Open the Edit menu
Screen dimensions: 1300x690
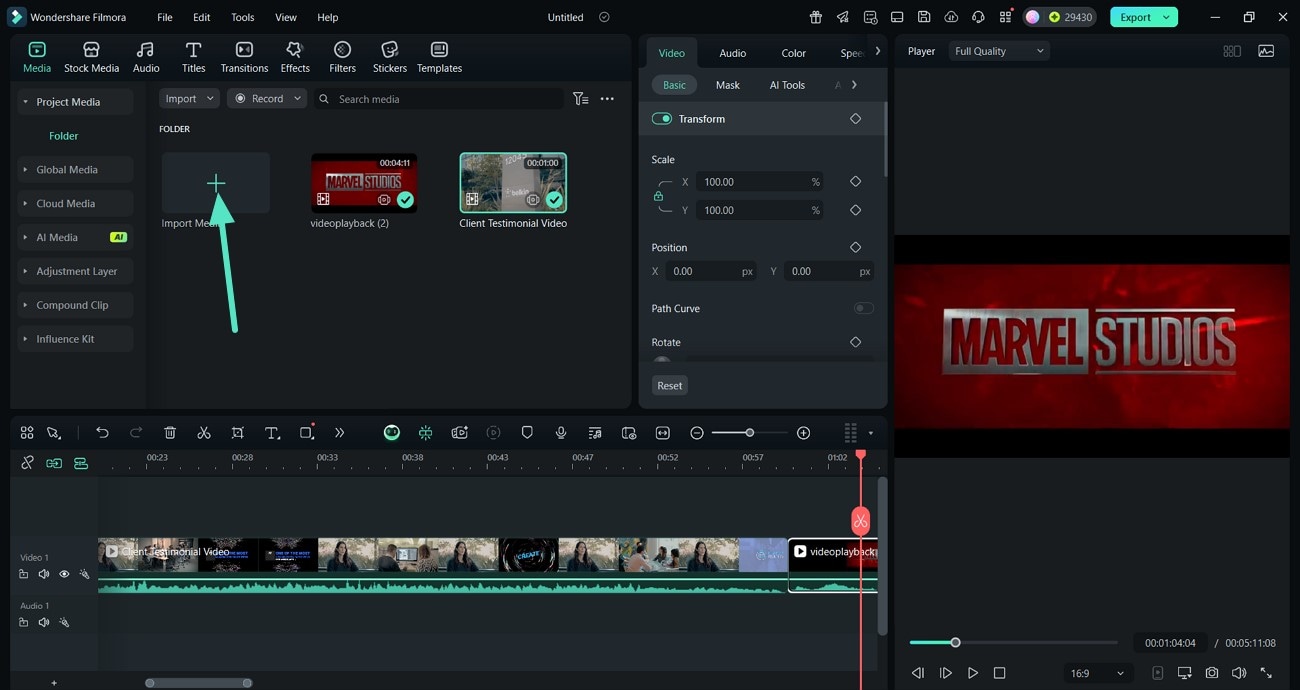point(202,17)
